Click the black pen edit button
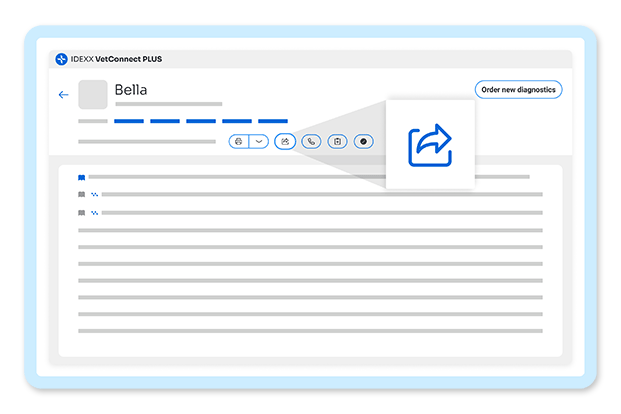Screen dimensions: 621x414 coord(364,141)
